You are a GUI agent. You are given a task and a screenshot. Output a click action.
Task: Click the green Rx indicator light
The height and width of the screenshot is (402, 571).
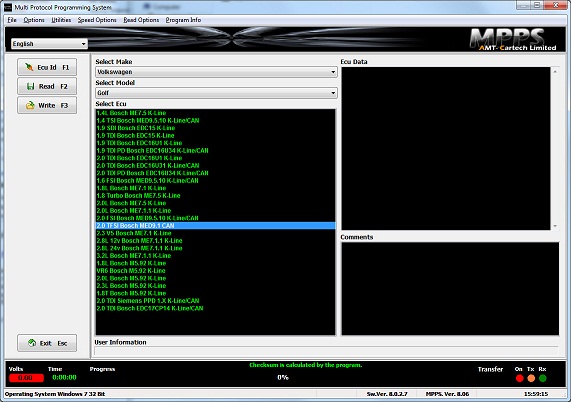point(543,378)
